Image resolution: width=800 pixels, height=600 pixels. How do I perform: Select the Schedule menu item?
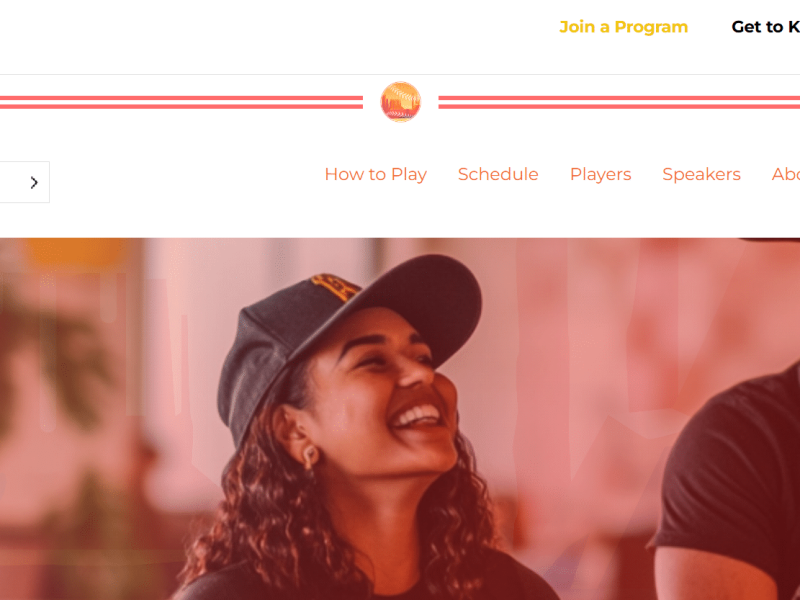tap(498, 174)
